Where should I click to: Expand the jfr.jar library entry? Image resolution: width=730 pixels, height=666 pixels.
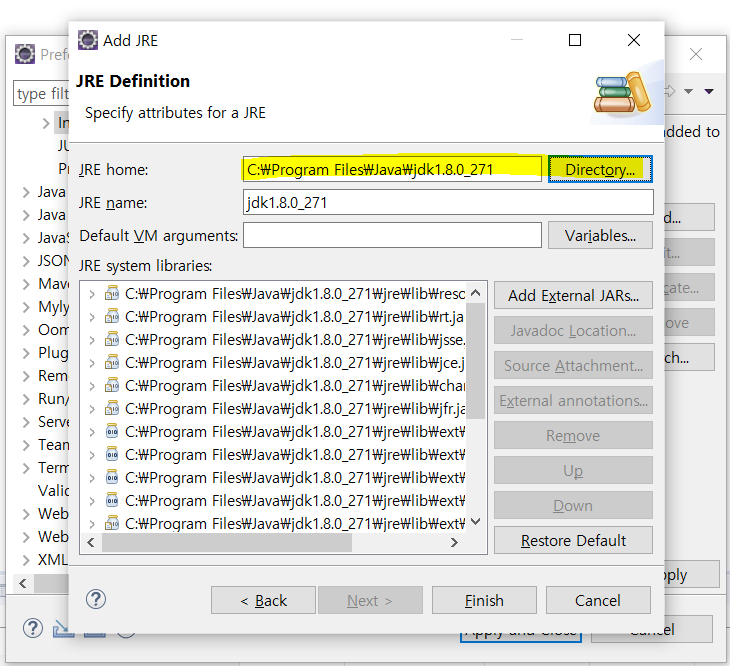92,409
